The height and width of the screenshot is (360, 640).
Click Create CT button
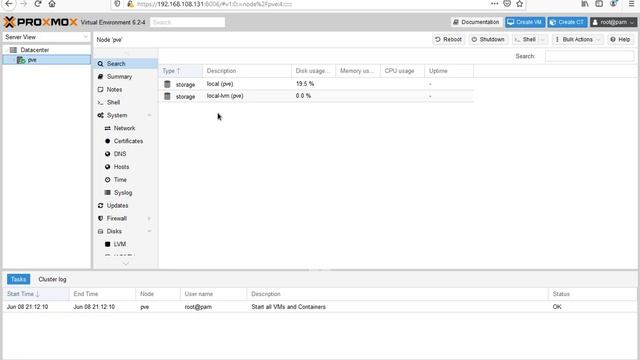567,22
